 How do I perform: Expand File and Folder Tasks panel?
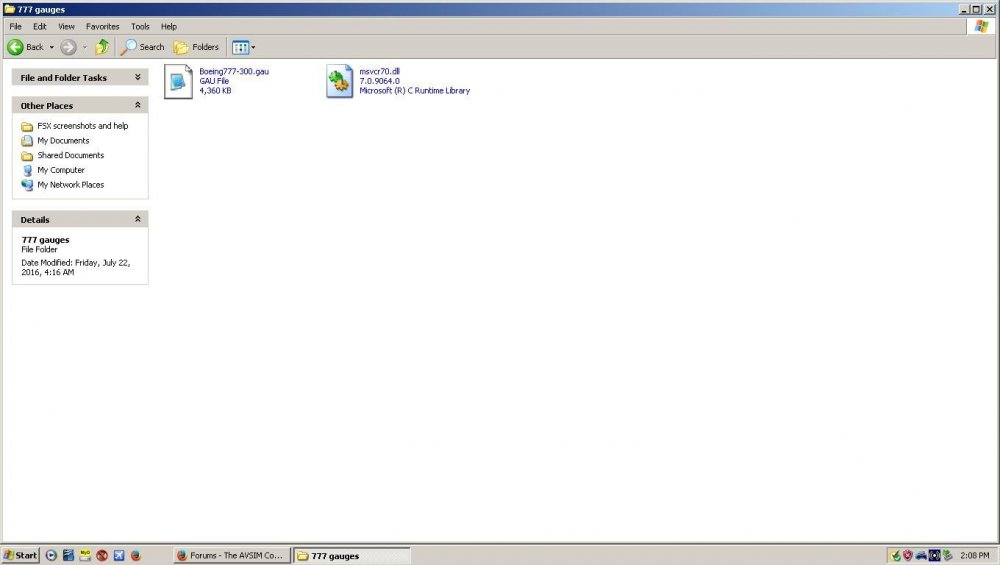137,77
